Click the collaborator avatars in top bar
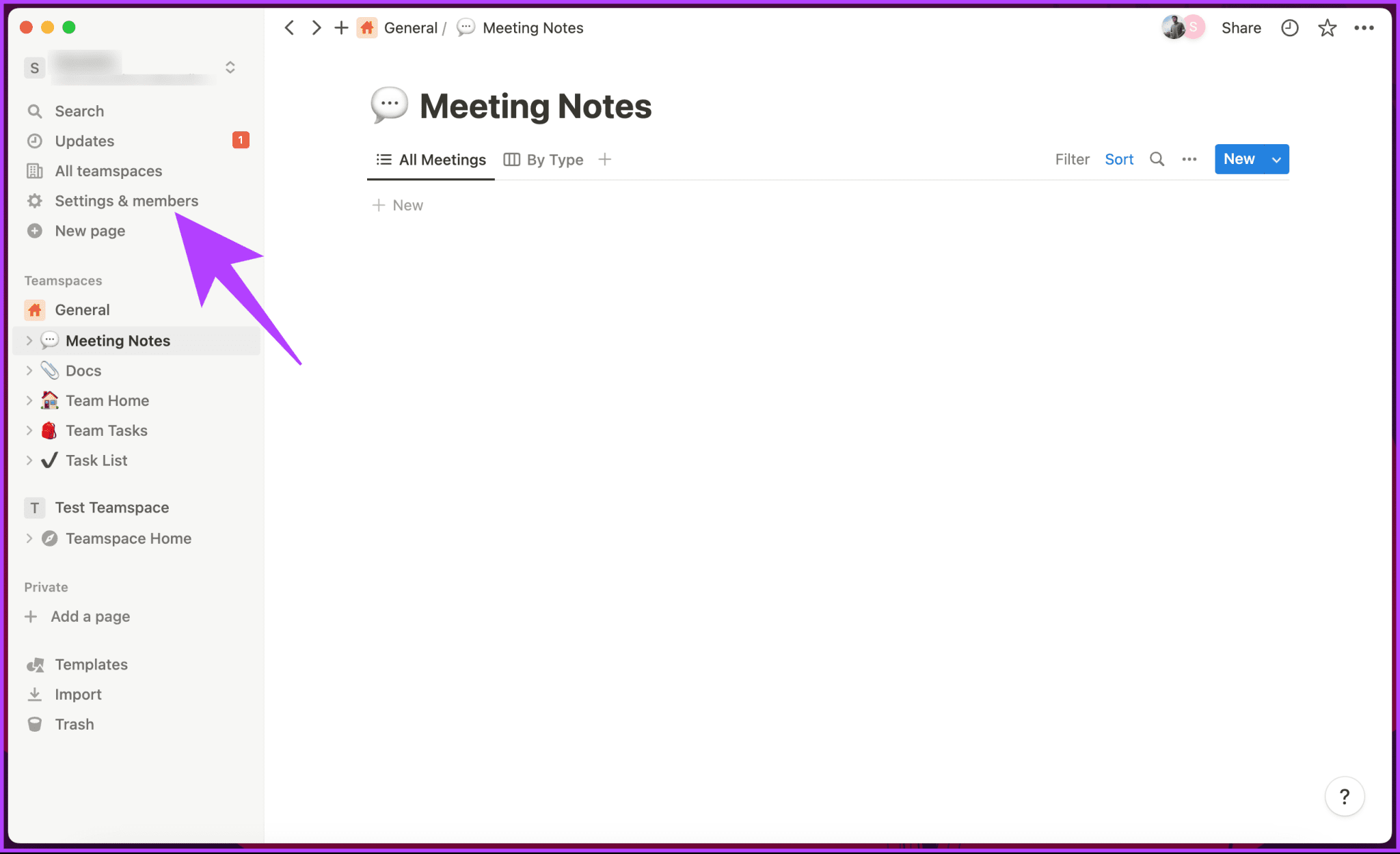The height and width of the screenshot is (854, 1400). click(x=1183, y=27)
